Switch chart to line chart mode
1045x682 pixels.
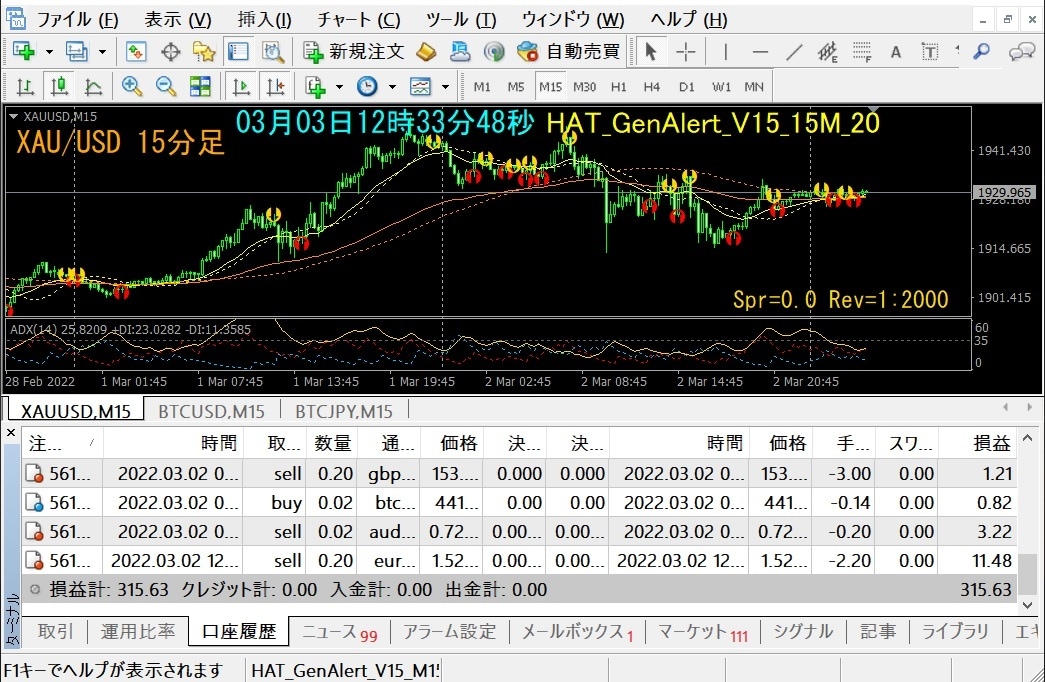(x=94, y=86)
